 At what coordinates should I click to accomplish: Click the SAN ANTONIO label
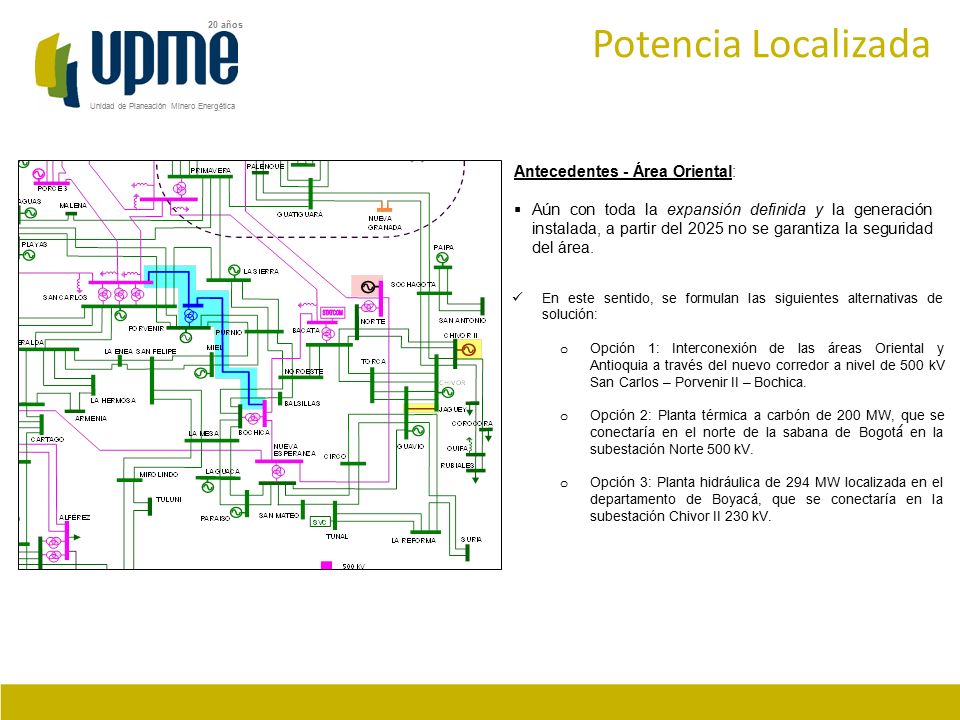pos(462,320)
